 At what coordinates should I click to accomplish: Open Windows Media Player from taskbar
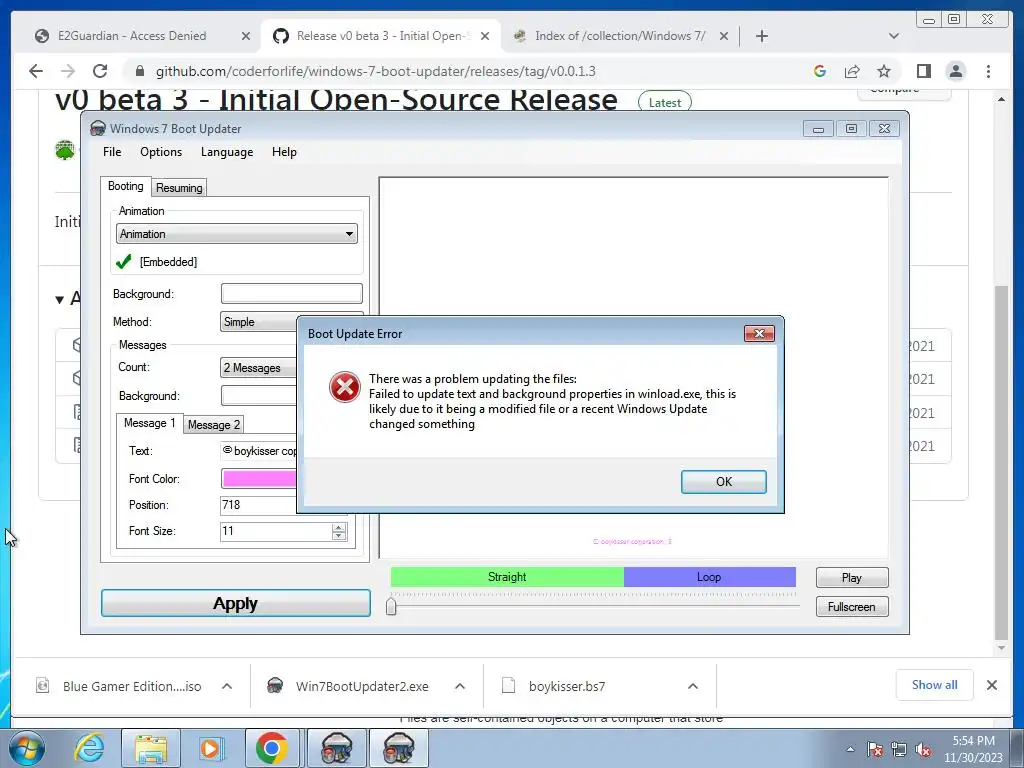point(210,748)
